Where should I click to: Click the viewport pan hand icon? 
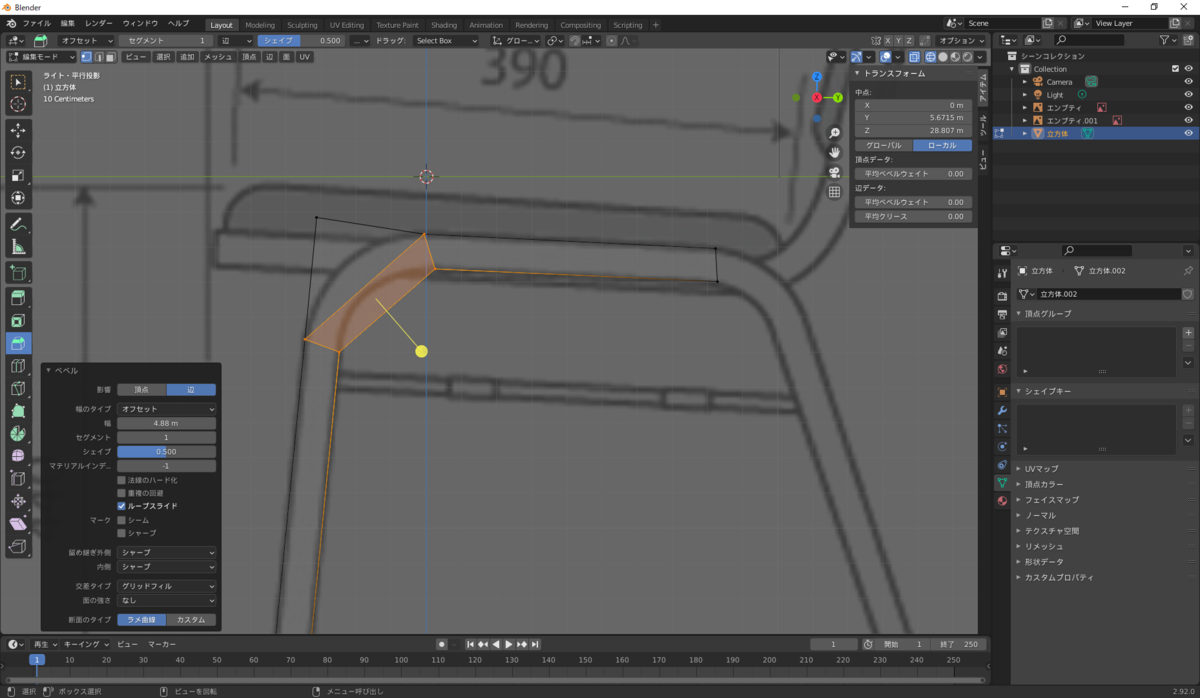(834, 152)
